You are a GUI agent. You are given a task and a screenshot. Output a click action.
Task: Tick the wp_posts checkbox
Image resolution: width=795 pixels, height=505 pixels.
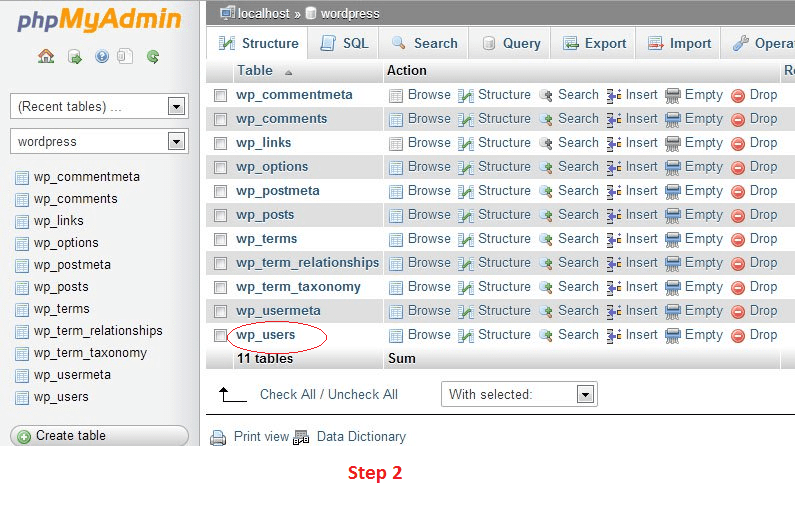(220, 215)
